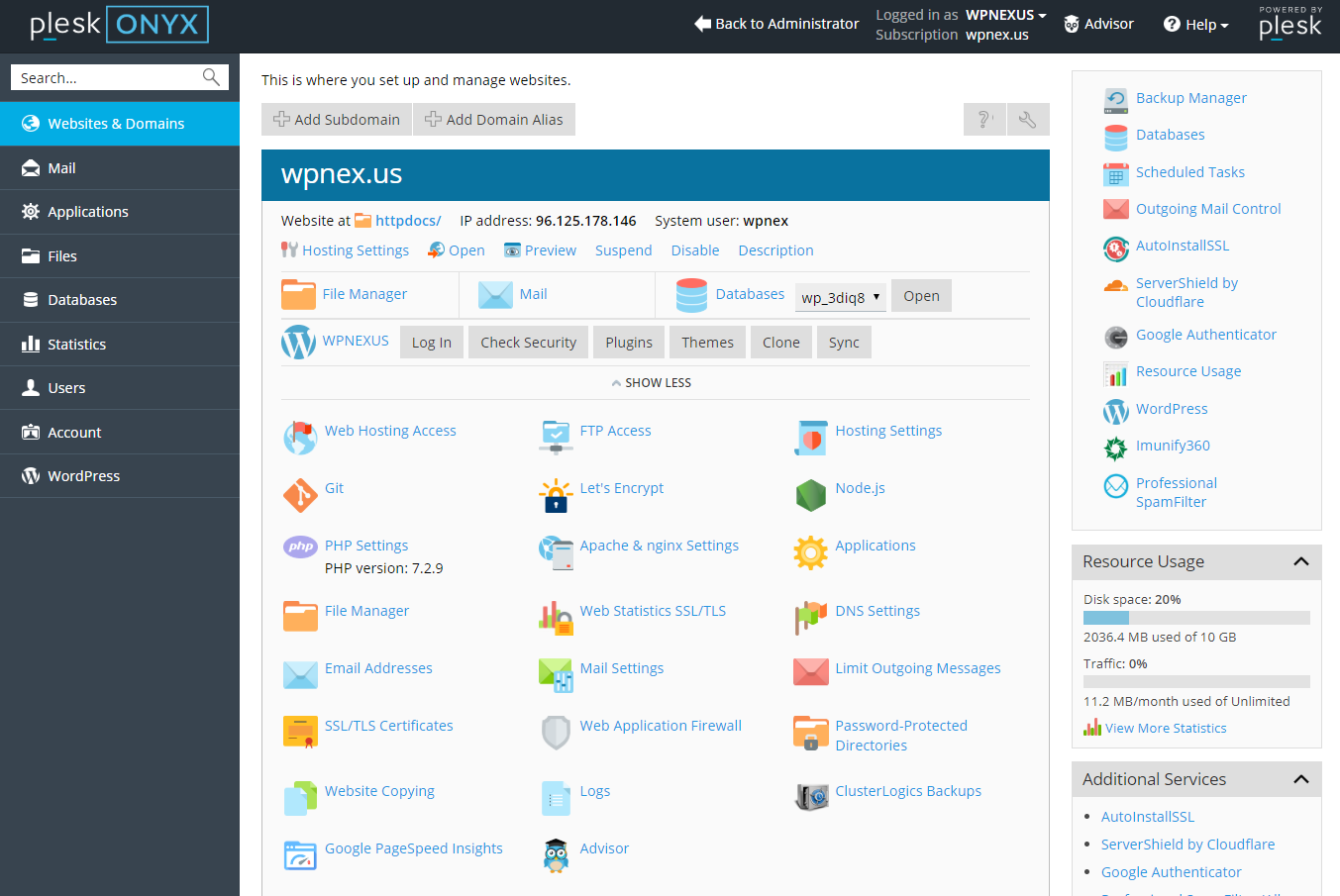This screenshot has width=1340, height=896.
Task: Open Statistics in the left menu
Action: click(x=120, y=345)
